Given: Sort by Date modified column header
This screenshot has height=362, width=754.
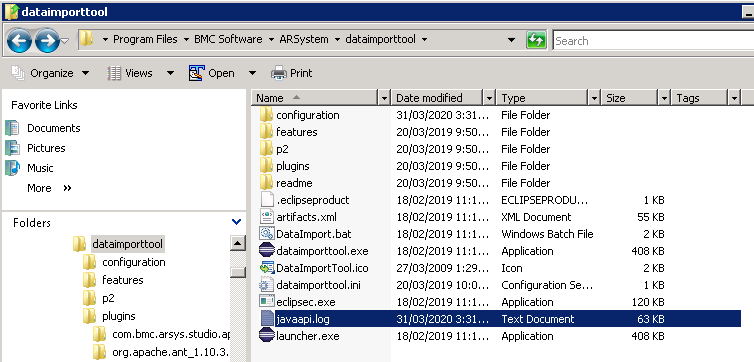Looking at the screenshot, I should pyautogui.click(x=436, y=98).
